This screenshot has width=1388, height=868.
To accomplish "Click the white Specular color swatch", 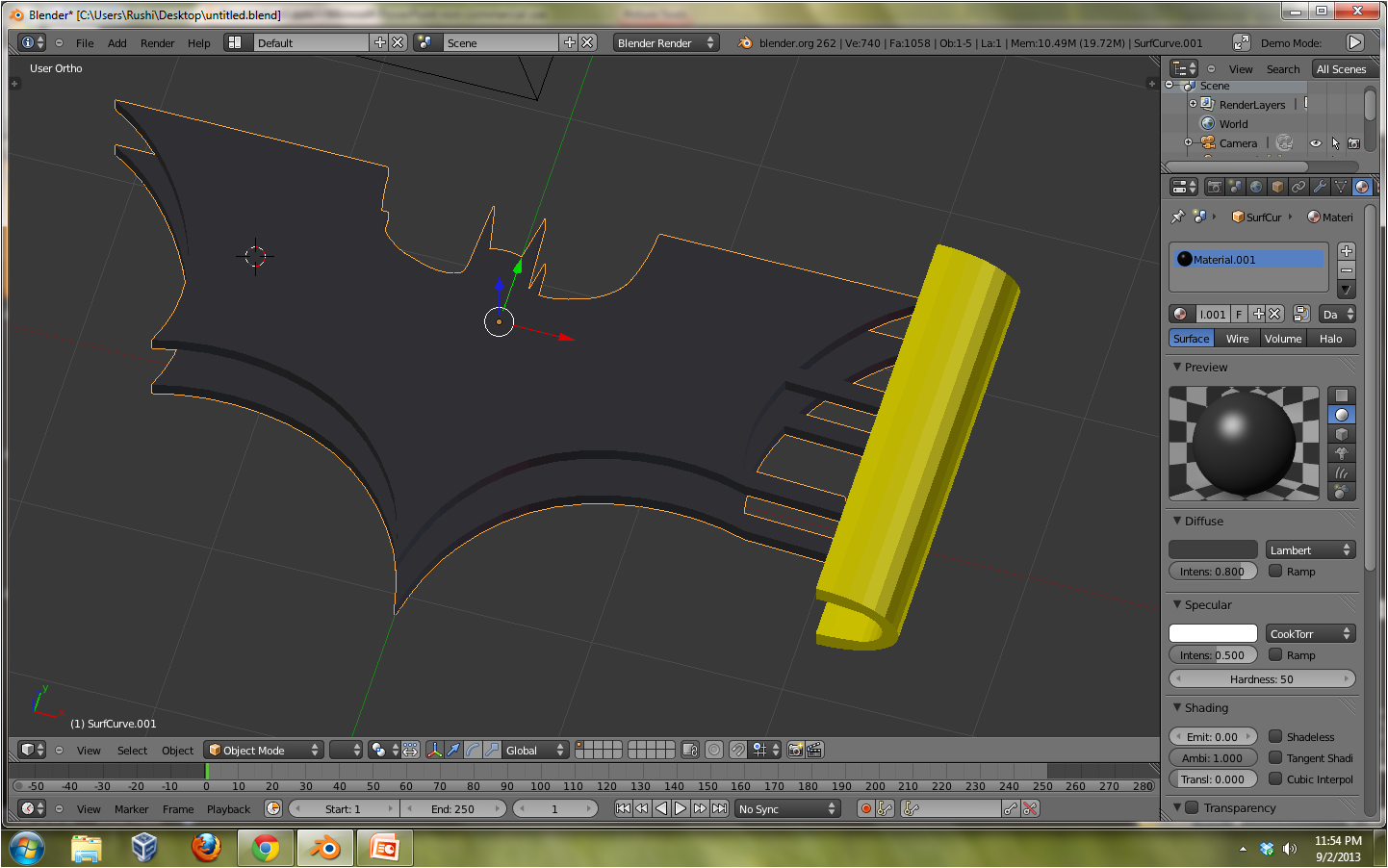I will 1213,633.
